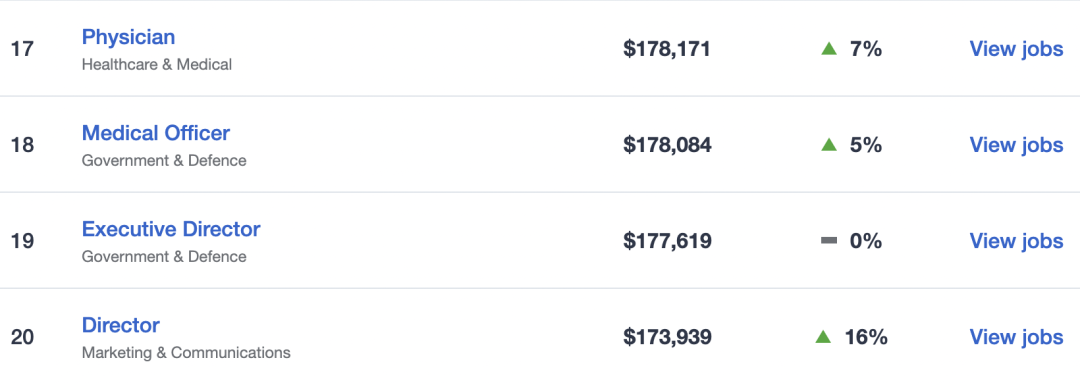Screen dimensions: 1080x383
Task: View jobs for the Marketing Director role
Action: pyautogui.click(x=1016, y=337)
